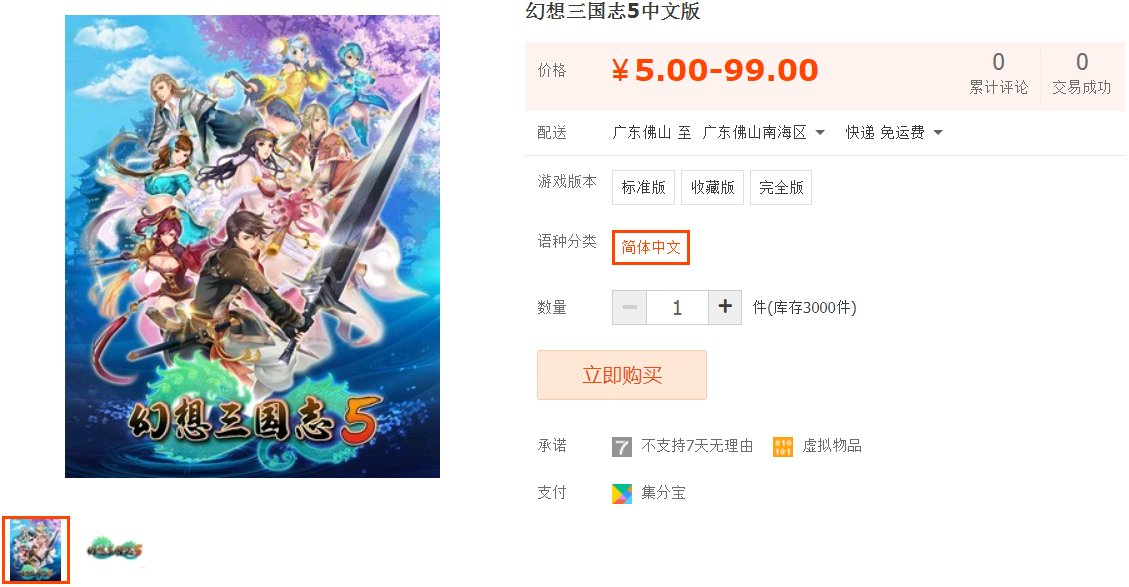Pick the 完全版 game edition
The image size is (1129, 587).
[781, 187]
